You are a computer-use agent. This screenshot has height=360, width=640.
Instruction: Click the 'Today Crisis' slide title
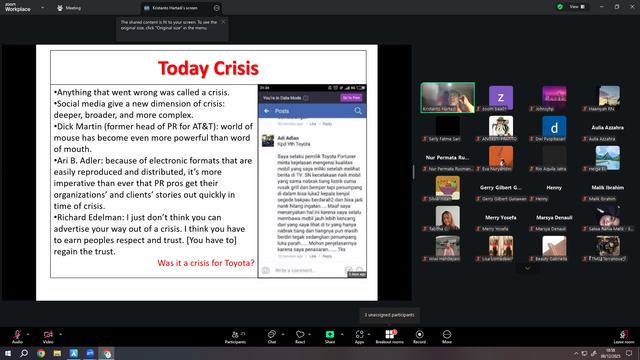tap(208, 68)
